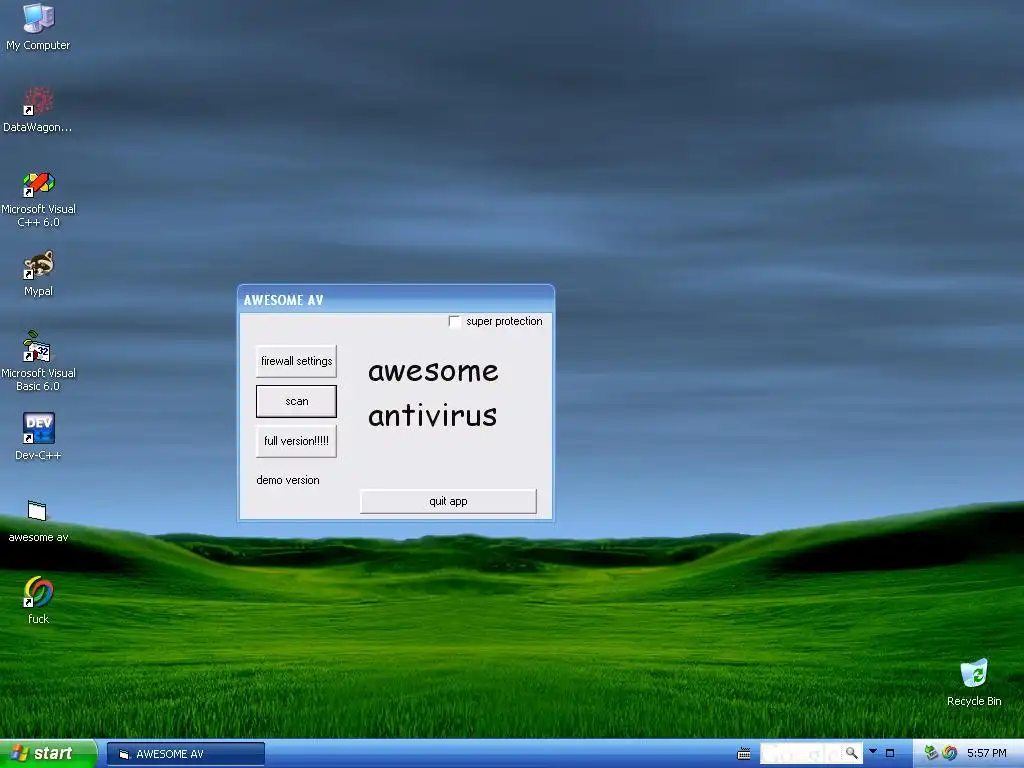Click the colorful swirl tray icon
The image size is (1024, 768).
[950, 753]
